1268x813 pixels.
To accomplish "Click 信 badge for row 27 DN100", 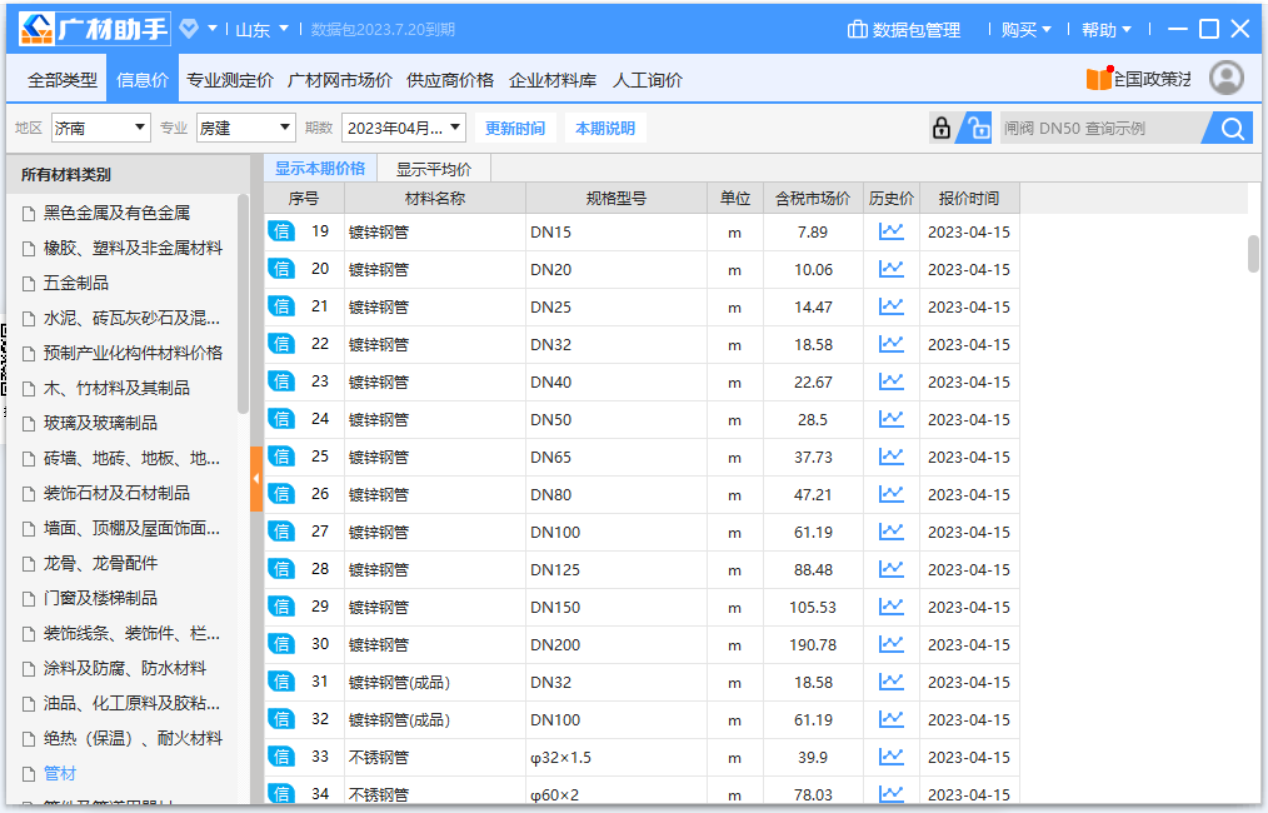I will pyautogui.click(x=282, y=532).
